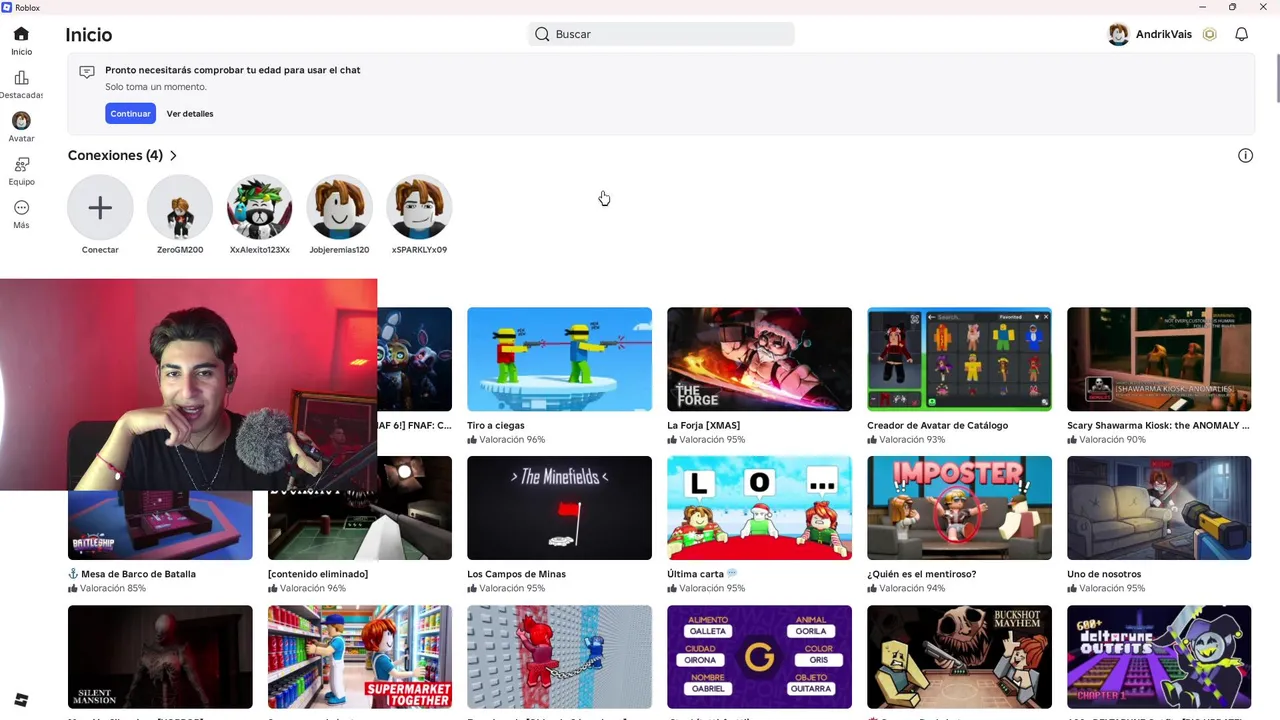
Task: Click the Roblox logo icon at sidebar bottom
Action: point(21,700)
